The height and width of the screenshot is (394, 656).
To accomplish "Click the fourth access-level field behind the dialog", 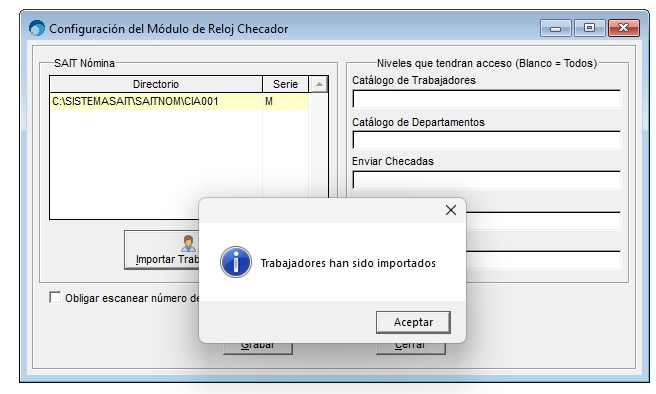I will click(x=543, y=221).
